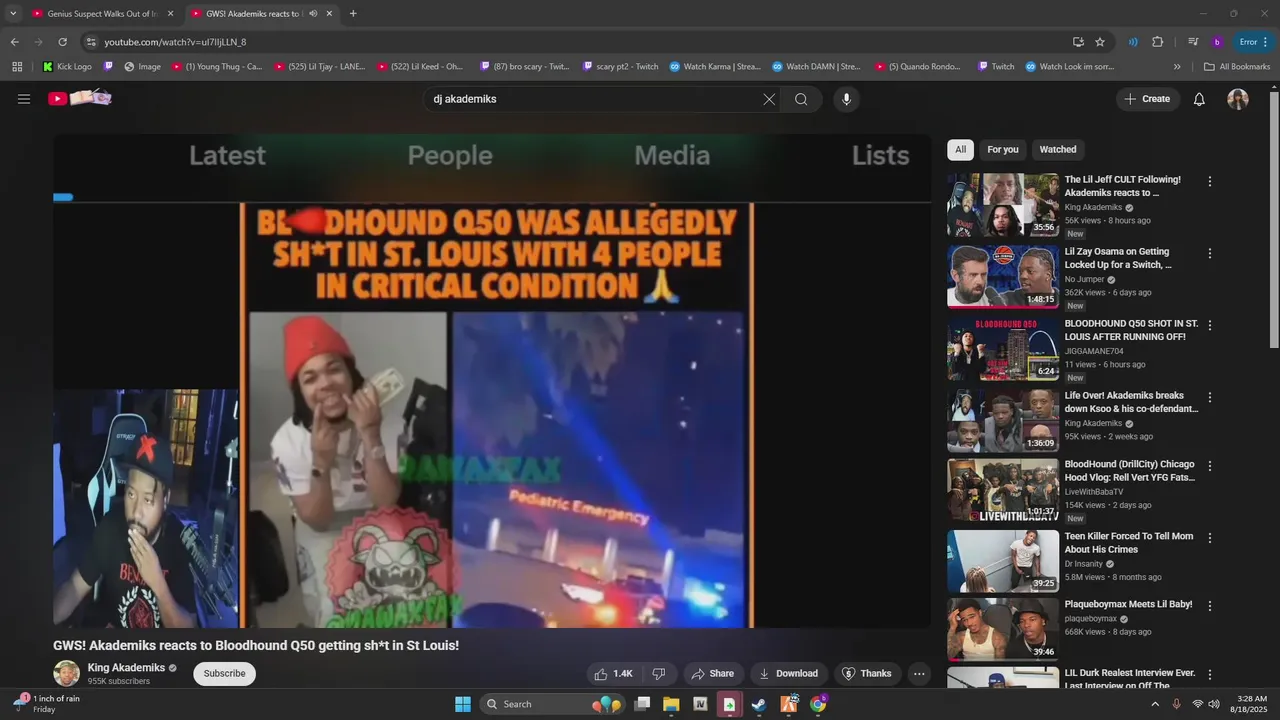Image resolution: width=1280 pixels, height=720 pixels.
Task: Mute the GWS! Akademiks tab audio icon
Action: click(x=313, y=14)
